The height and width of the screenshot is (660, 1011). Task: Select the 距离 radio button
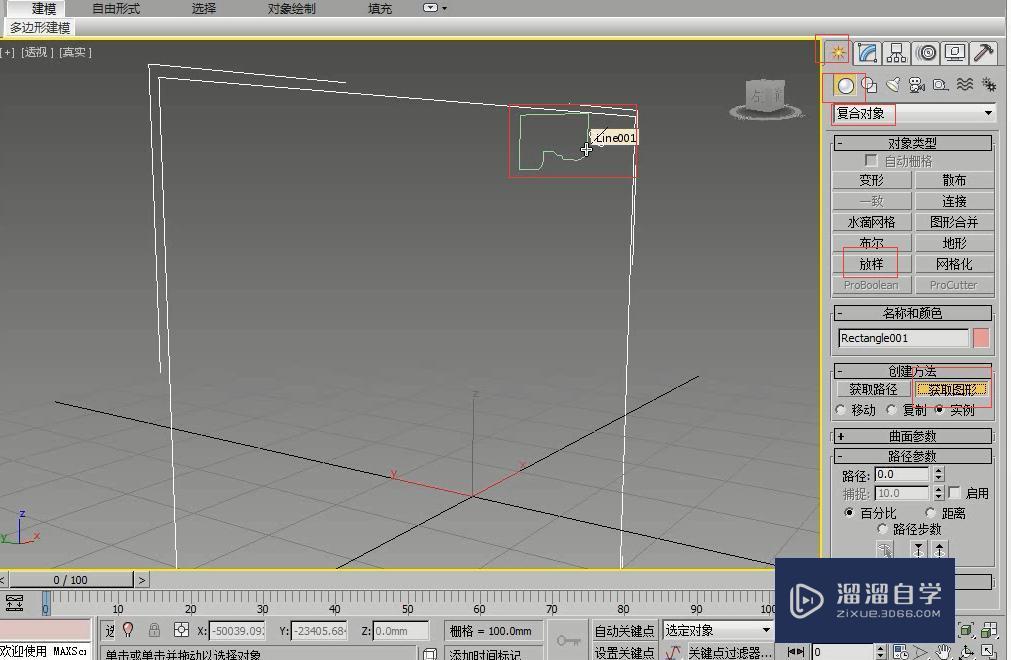pos(930,513)
